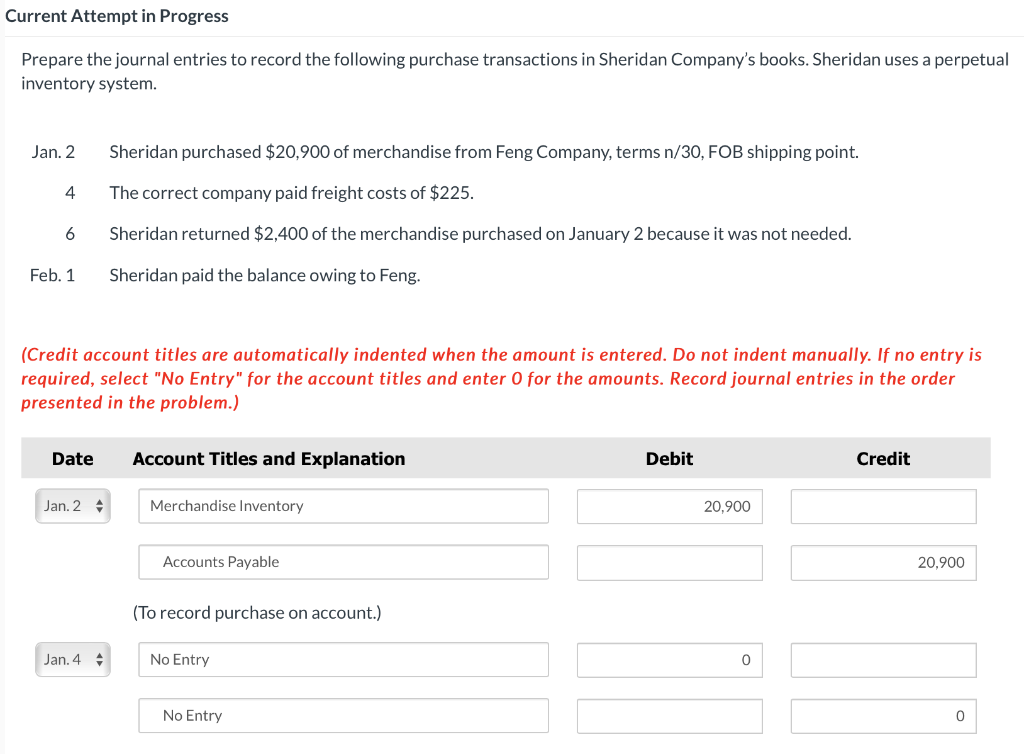Screen dimensions: 1024x754
Task: Click the Accounts Payable account title field
Action: pyautogui.click(x=343, y=562)
